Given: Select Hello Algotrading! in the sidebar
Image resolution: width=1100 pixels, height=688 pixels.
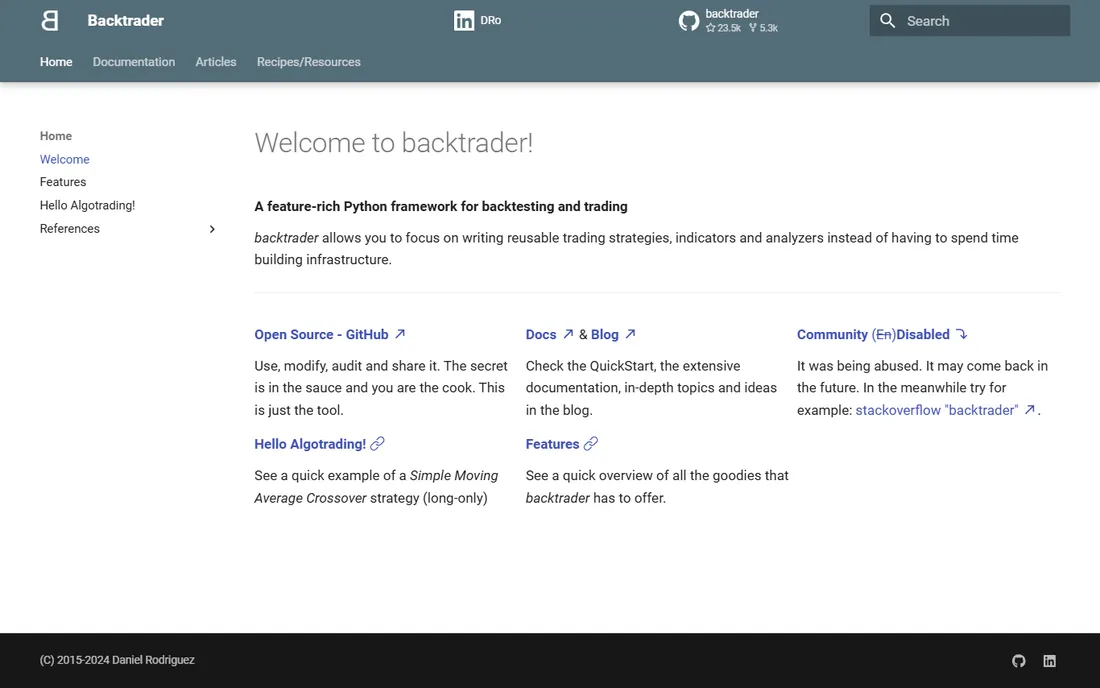Looking at the screenshot, I should pos(88,205).
